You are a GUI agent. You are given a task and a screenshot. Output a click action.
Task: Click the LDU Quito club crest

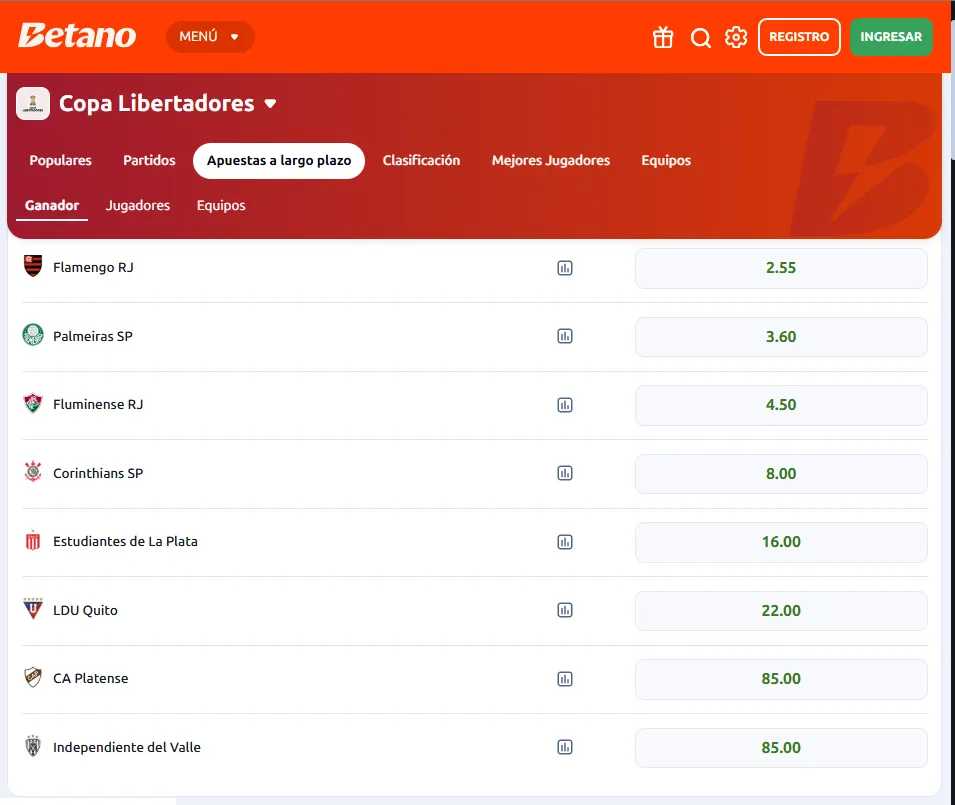33,609
